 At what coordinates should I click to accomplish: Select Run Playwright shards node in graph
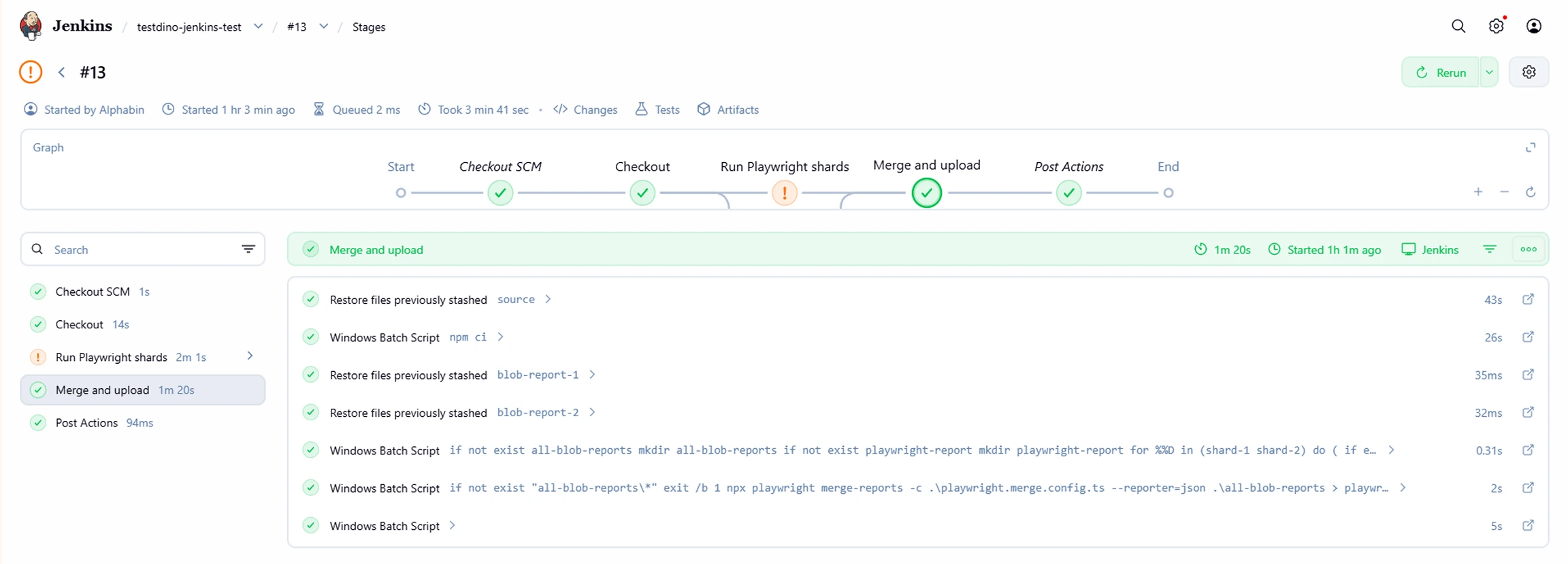coord(784,193)
